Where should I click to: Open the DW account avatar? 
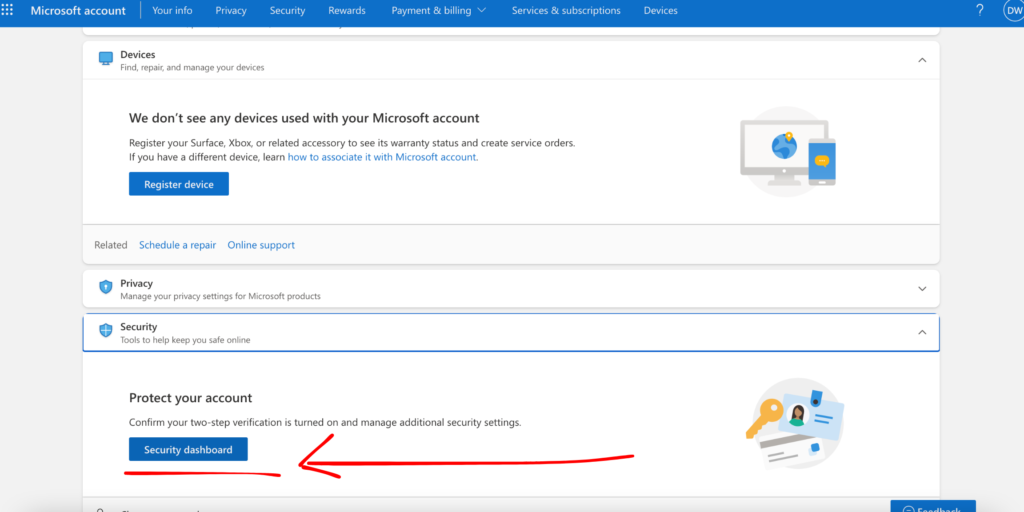click(1012, 10)
